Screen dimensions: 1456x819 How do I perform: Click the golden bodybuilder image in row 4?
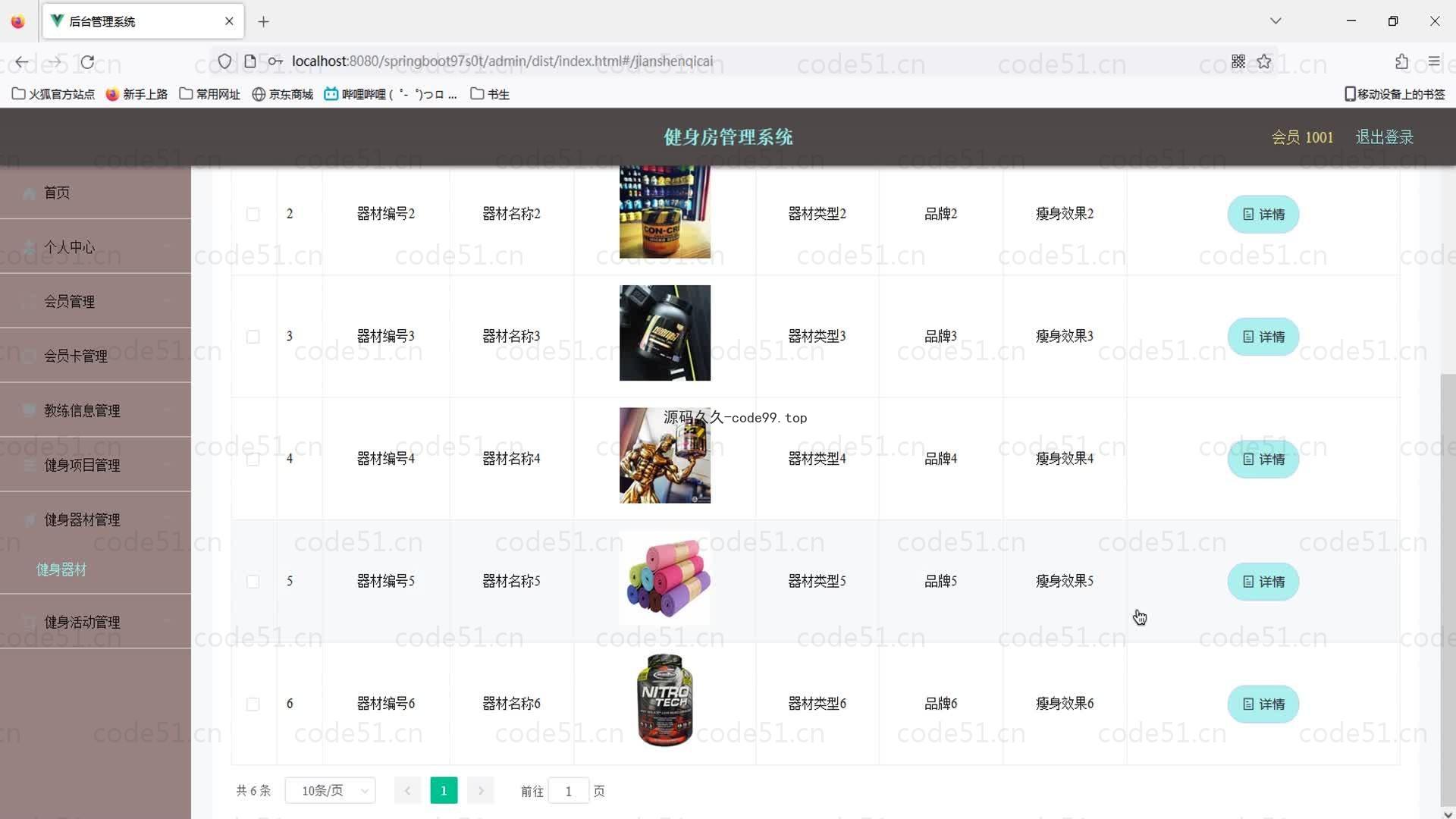pos(665,456)
